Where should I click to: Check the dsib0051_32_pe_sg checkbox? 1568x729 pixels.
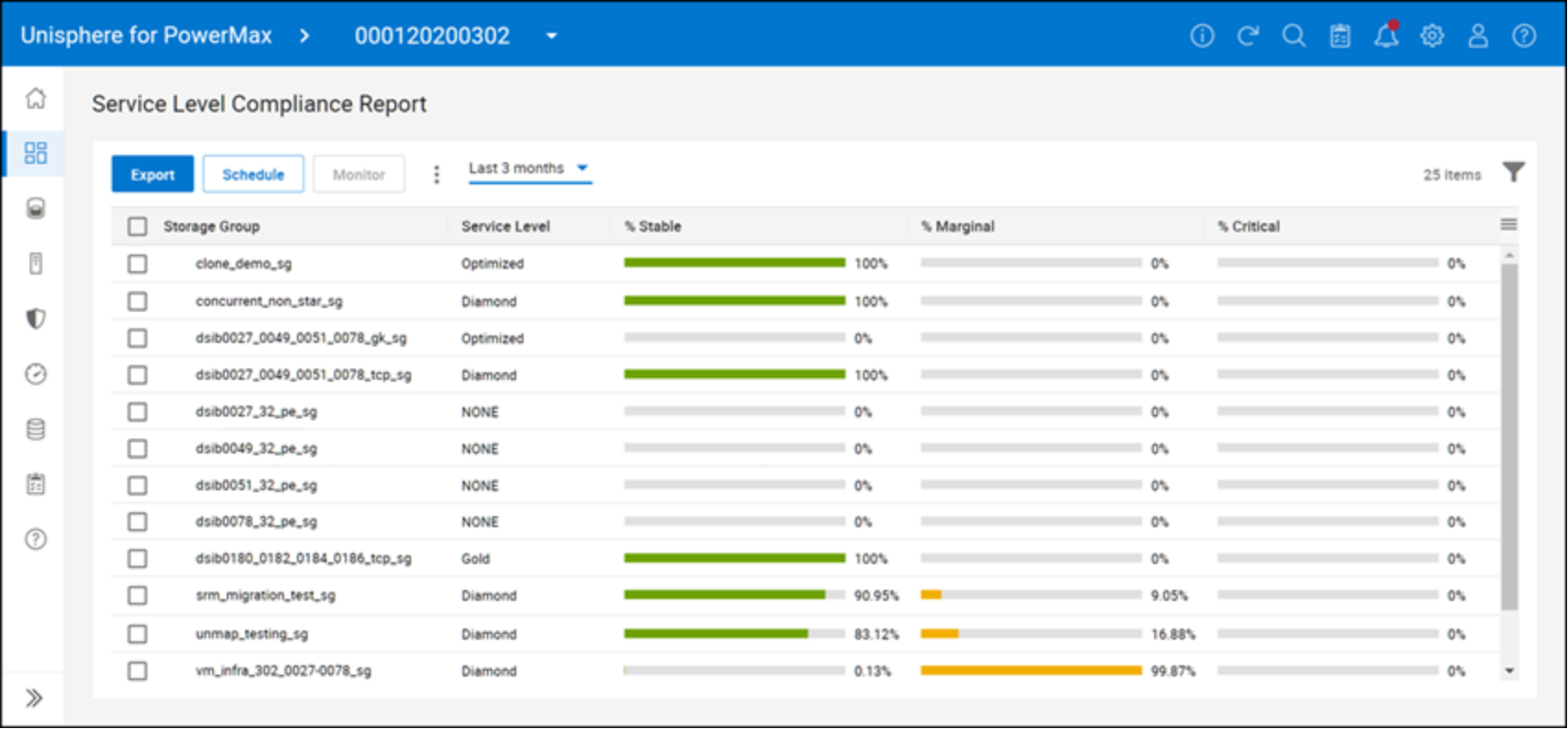coord(137,486)
